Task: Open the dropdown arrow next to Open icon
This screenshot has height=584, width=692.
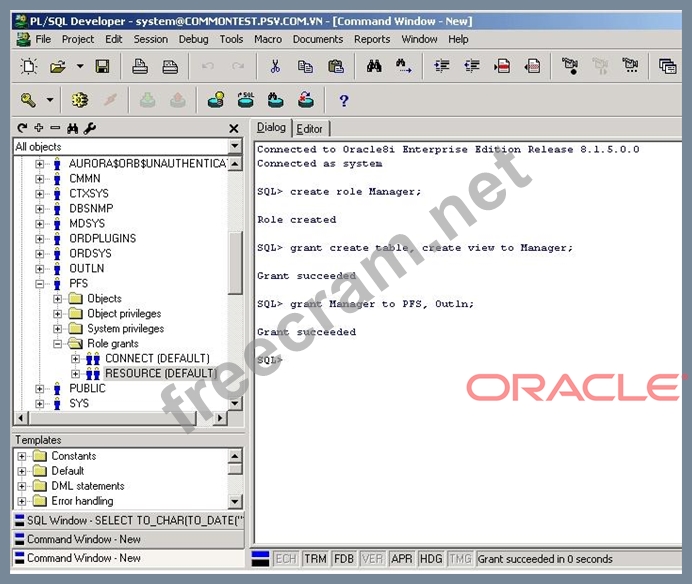Action: (80, 67)
